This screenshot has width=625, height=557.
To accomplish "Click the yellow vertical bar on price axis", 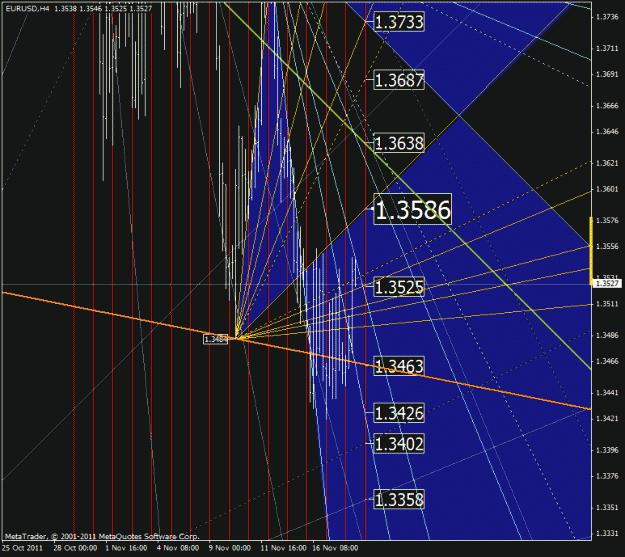I will pyautogui.click(x=591, y=250).
